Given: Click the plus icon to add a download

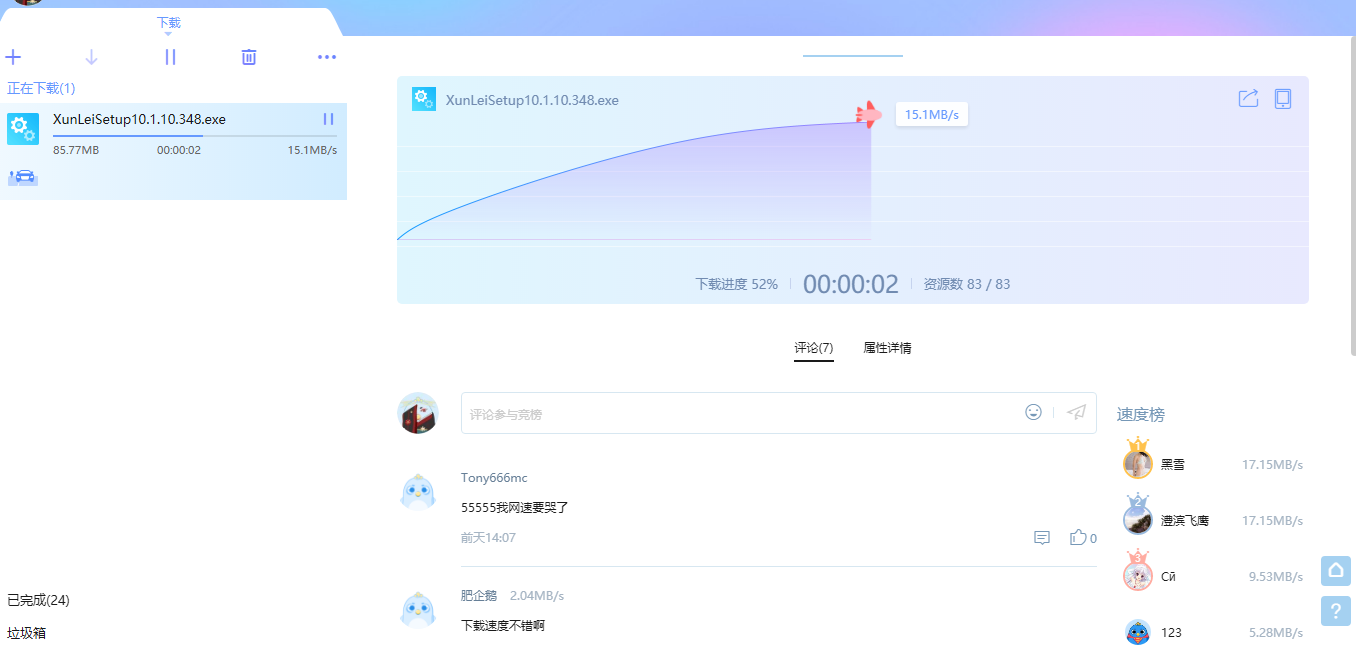Looking at the screenshot, I should [13, 57].
